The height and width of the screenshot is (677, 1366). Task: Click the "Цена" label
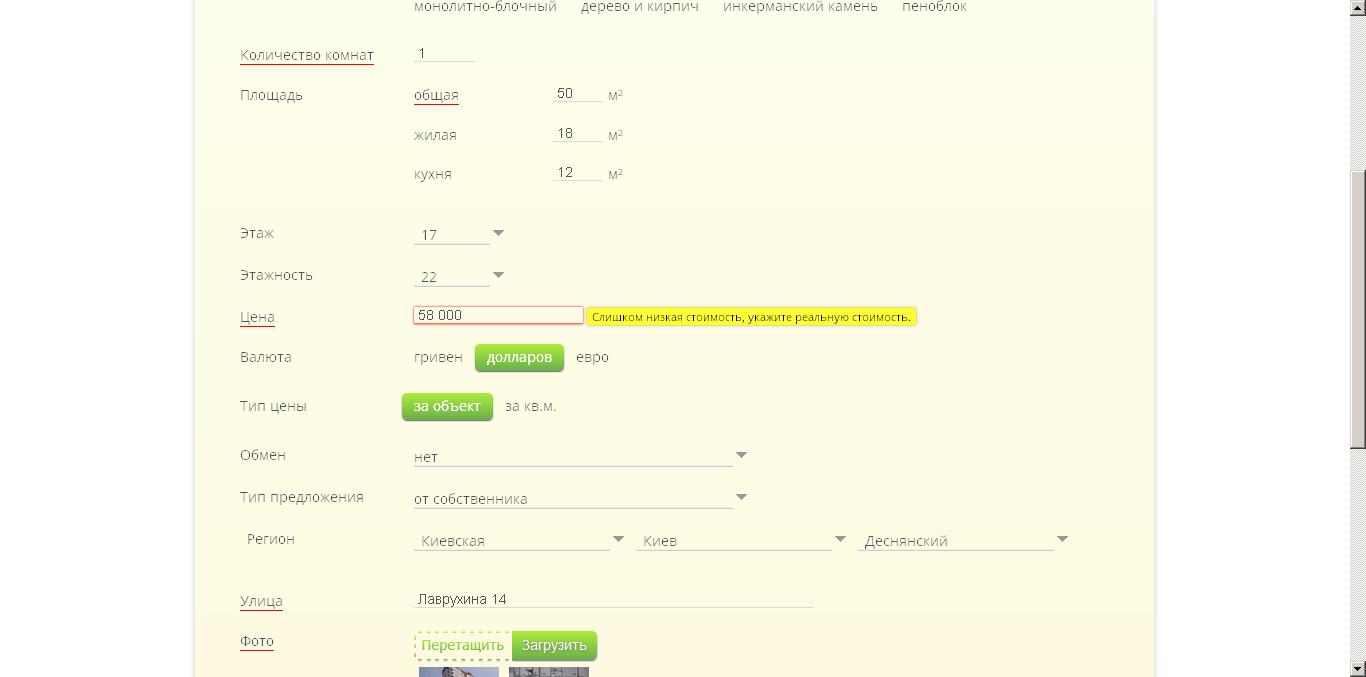pos(257,318)
